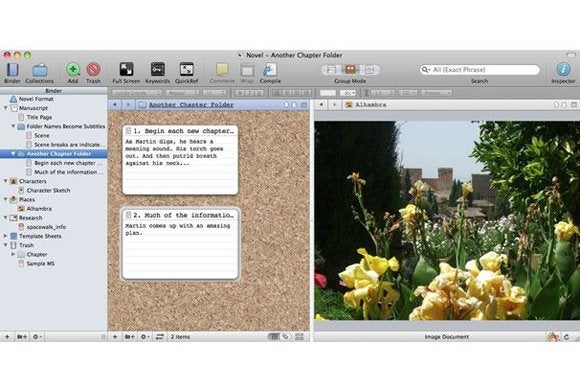
Task: Click the Alhambra flower image
Action: tap(447, 220)
